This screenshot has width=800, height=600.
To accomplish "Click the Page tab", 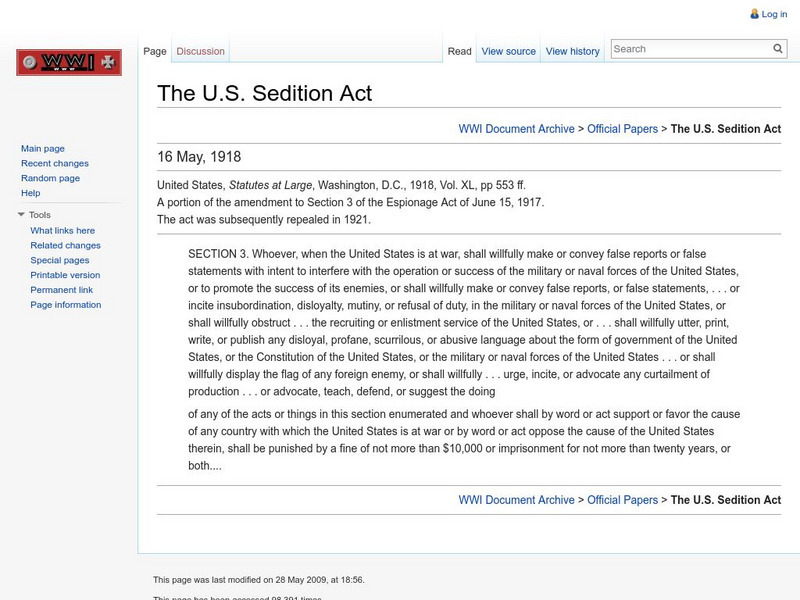I will 155,51.
